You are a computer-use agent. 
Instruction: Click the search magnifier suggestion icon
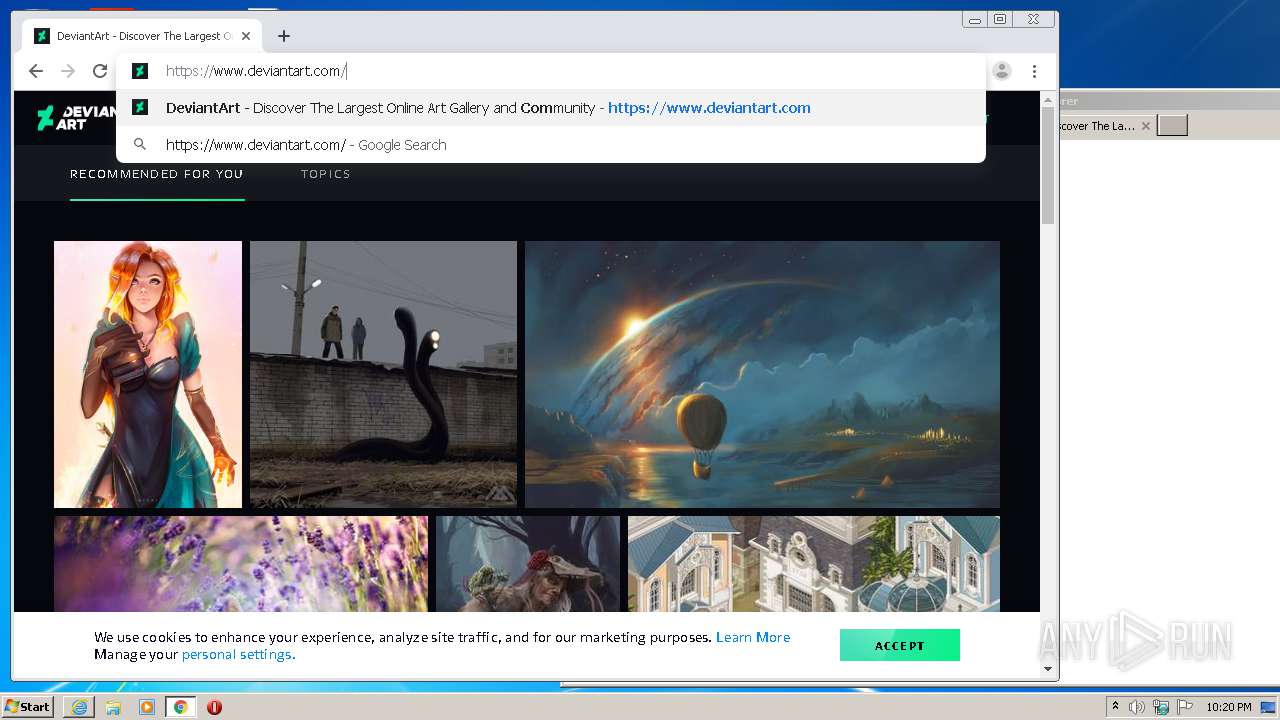pos(141,144)
